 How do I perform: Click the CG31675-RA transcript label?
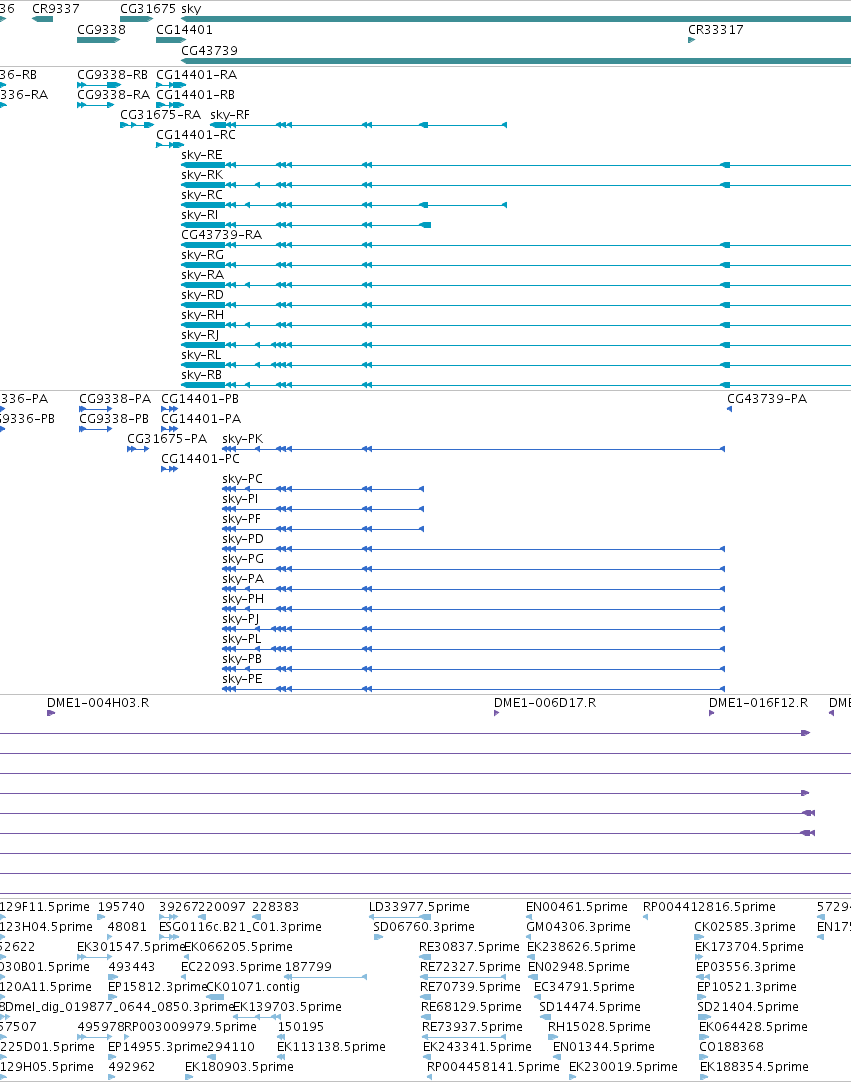pyautogui.click(x=161, y=115)
